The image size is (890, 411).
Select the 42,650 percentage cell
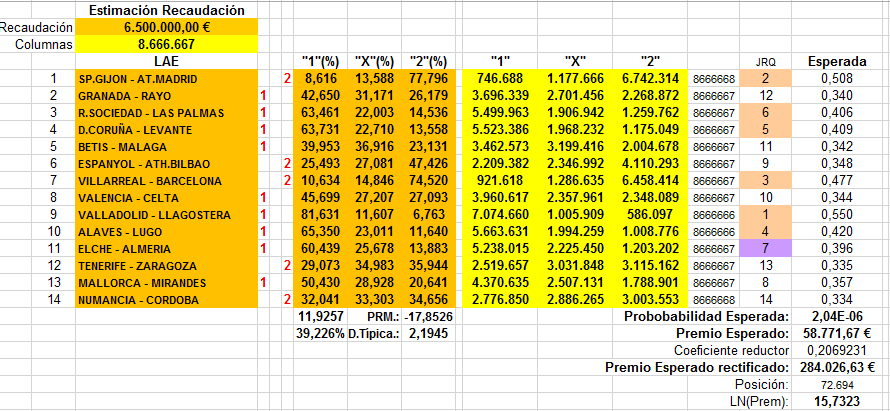[x=320, y=96]
